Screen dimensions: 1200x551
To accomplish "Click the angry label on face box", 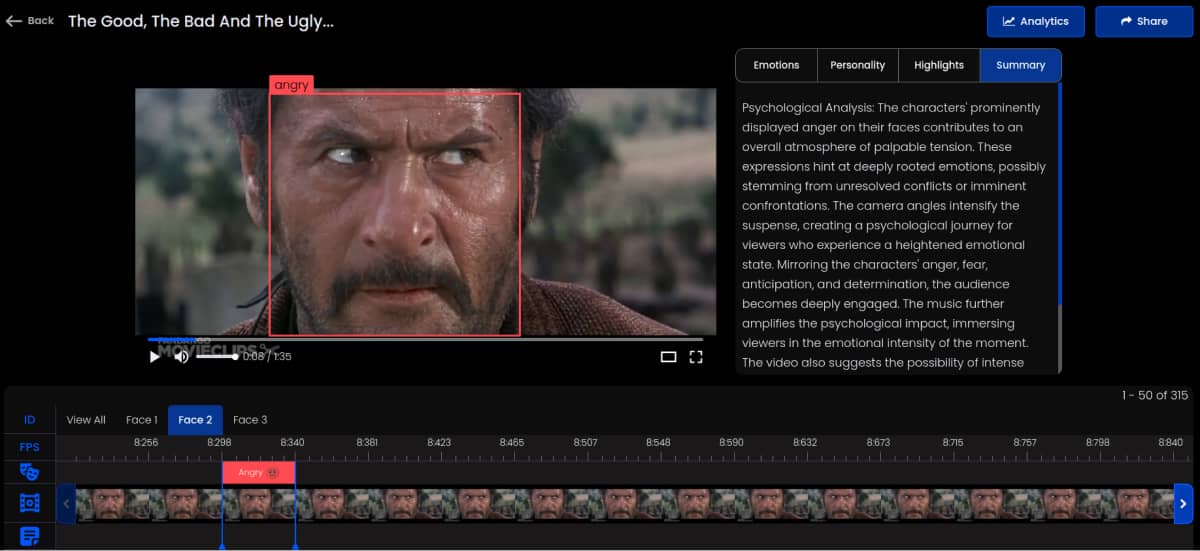I will 292,85.
